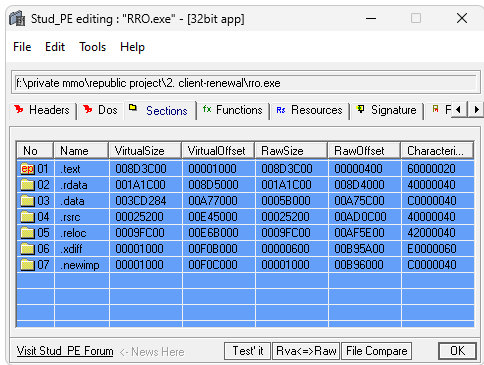Screen dimensions: 484x365
Task: Click the folder icon of section 07 .newimp
Action: (x=27, y=265)
